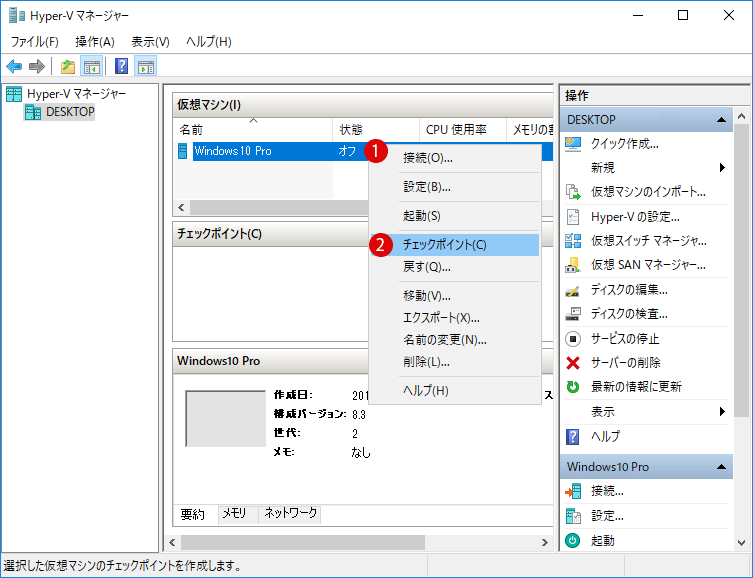Choose 起動(S) from the context menu
The image size is (753, 578).
454,216
